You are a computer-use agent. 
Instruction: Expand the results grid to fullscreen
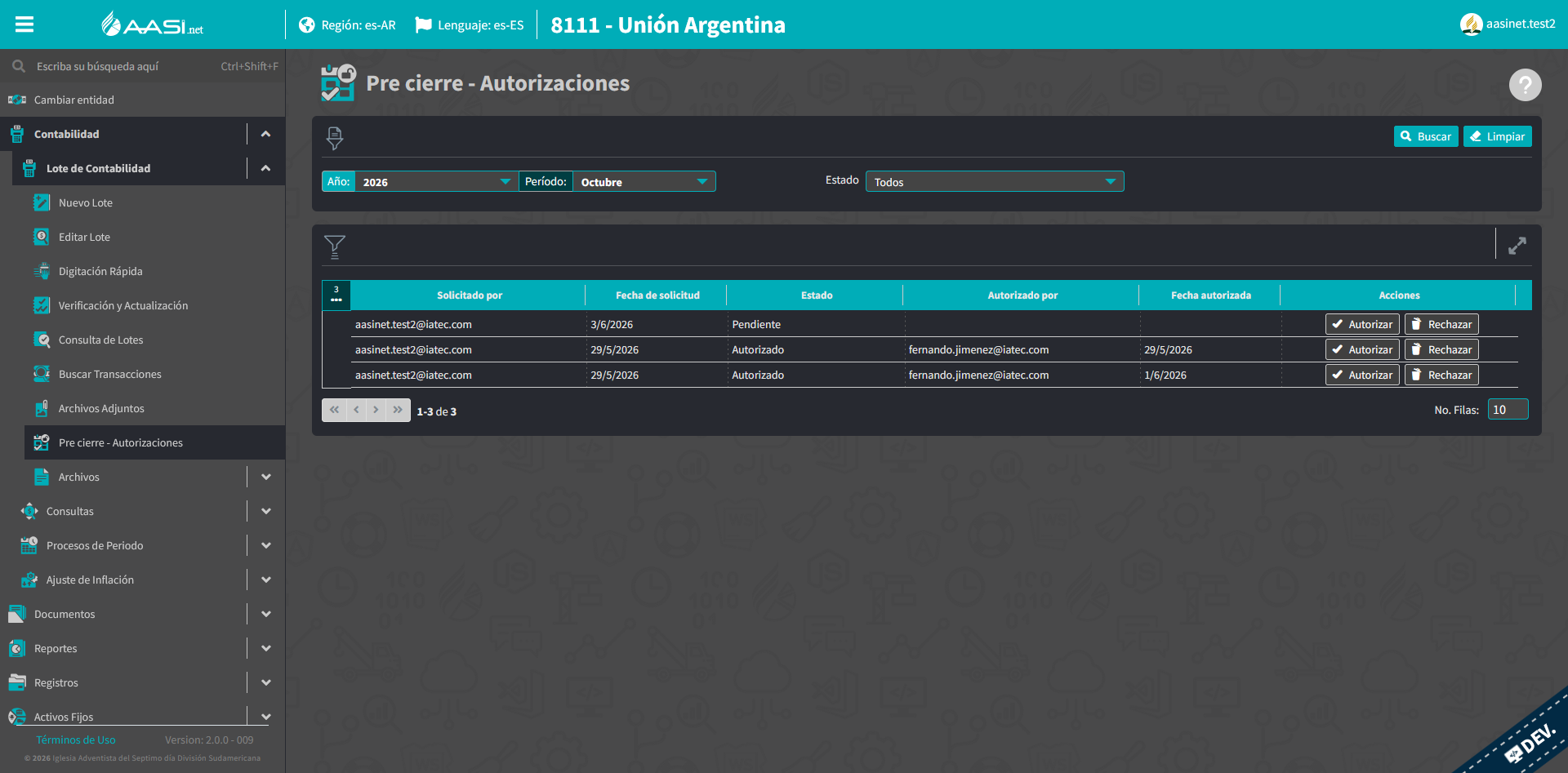[x=1517, y=246]
